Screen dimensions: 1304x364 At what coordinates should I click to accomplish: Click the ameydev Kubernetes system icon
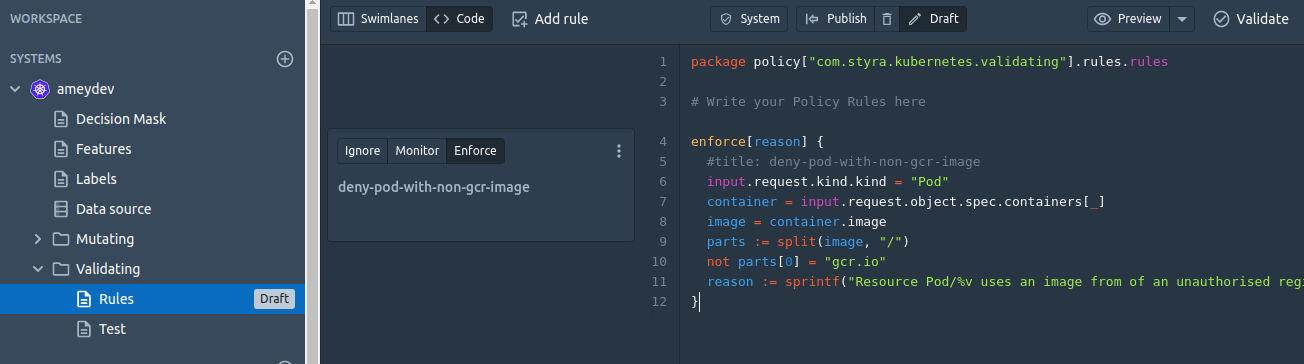click(x=40, y=89)
